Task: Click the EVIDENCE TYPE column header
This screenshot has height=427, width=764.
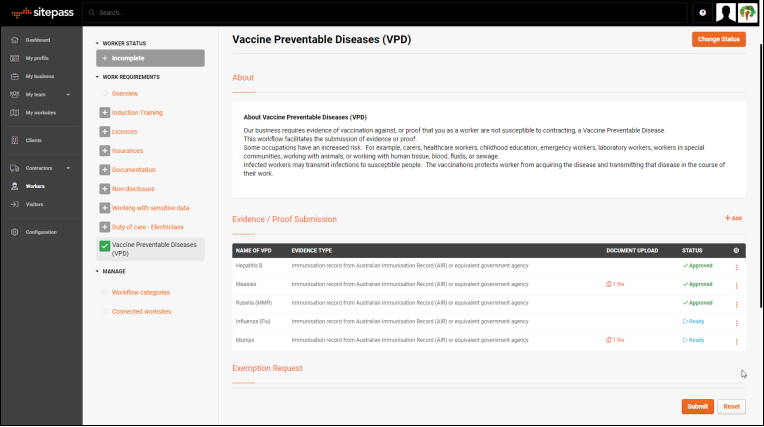Action: point(311,251)
